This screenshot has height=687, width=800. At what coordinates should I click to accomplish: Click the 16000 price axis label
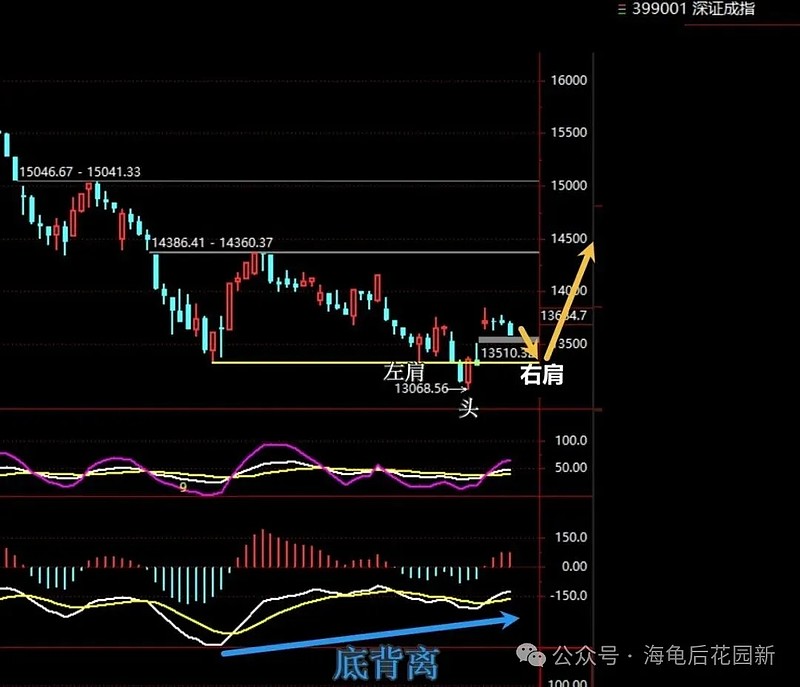(x=568, y=81)
